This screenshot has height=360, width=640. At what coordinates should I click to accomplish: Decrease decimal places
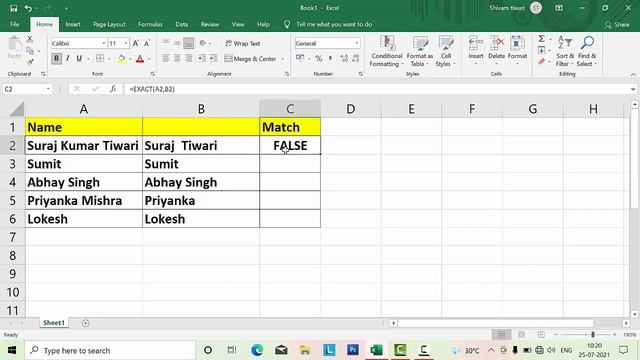point(356,58)
